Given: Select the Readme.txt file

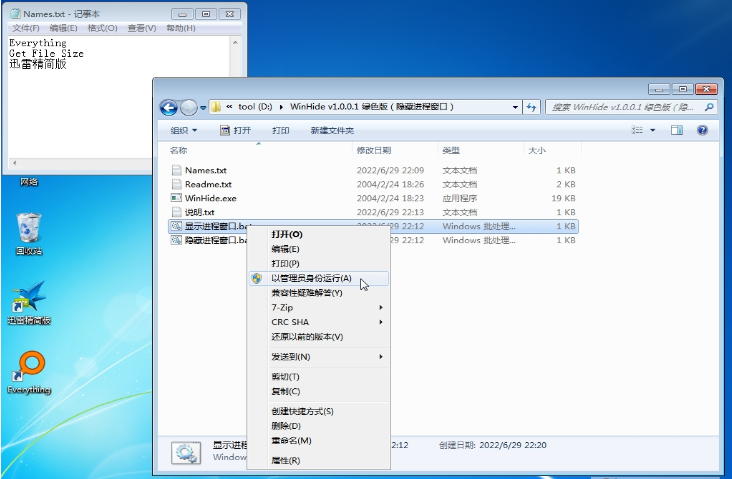Looking at the screenshot, I should pyautogui.click(x=373, y=184).
